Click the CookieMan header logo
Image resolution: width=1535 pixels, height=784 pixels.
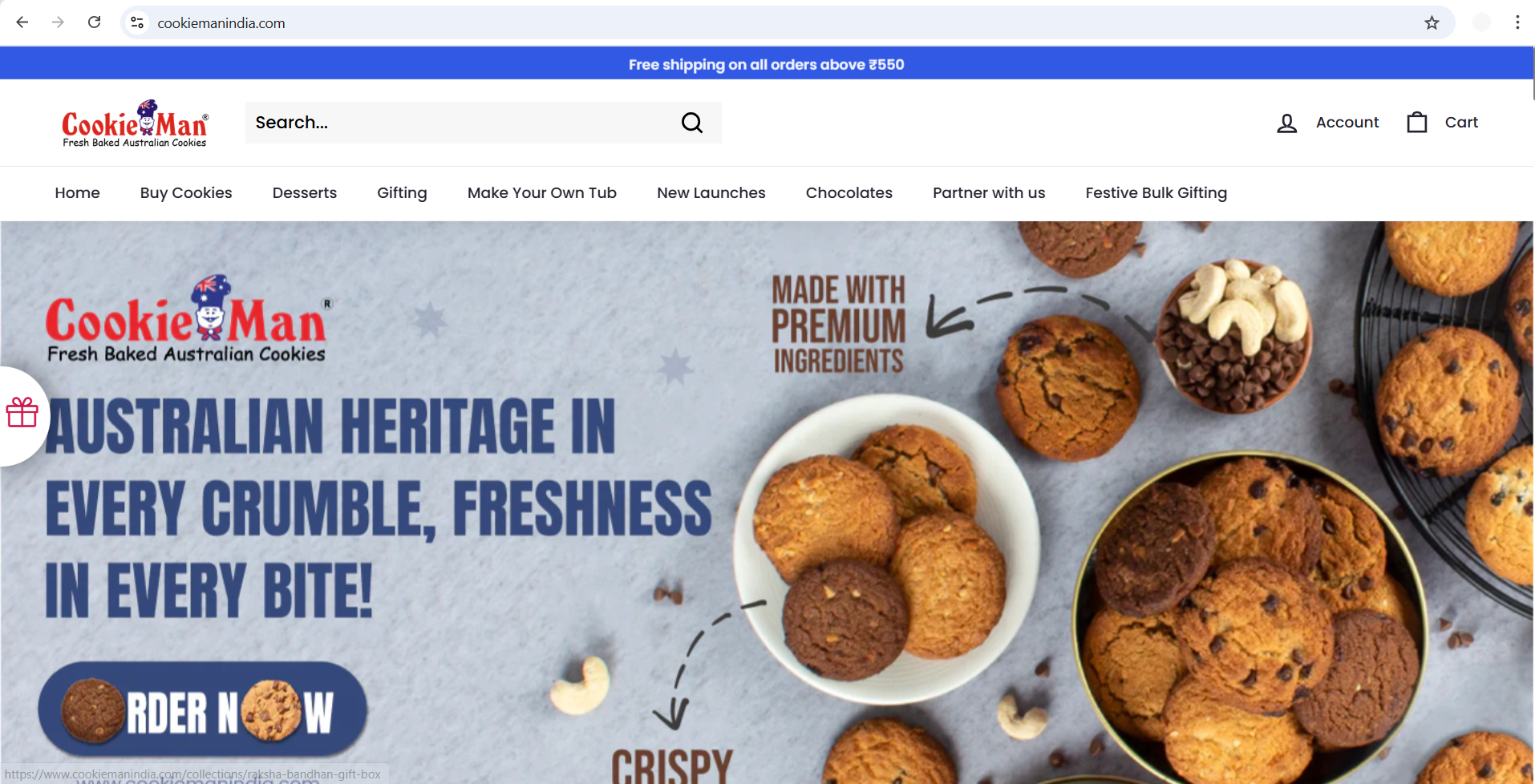(x=135, y=123)
